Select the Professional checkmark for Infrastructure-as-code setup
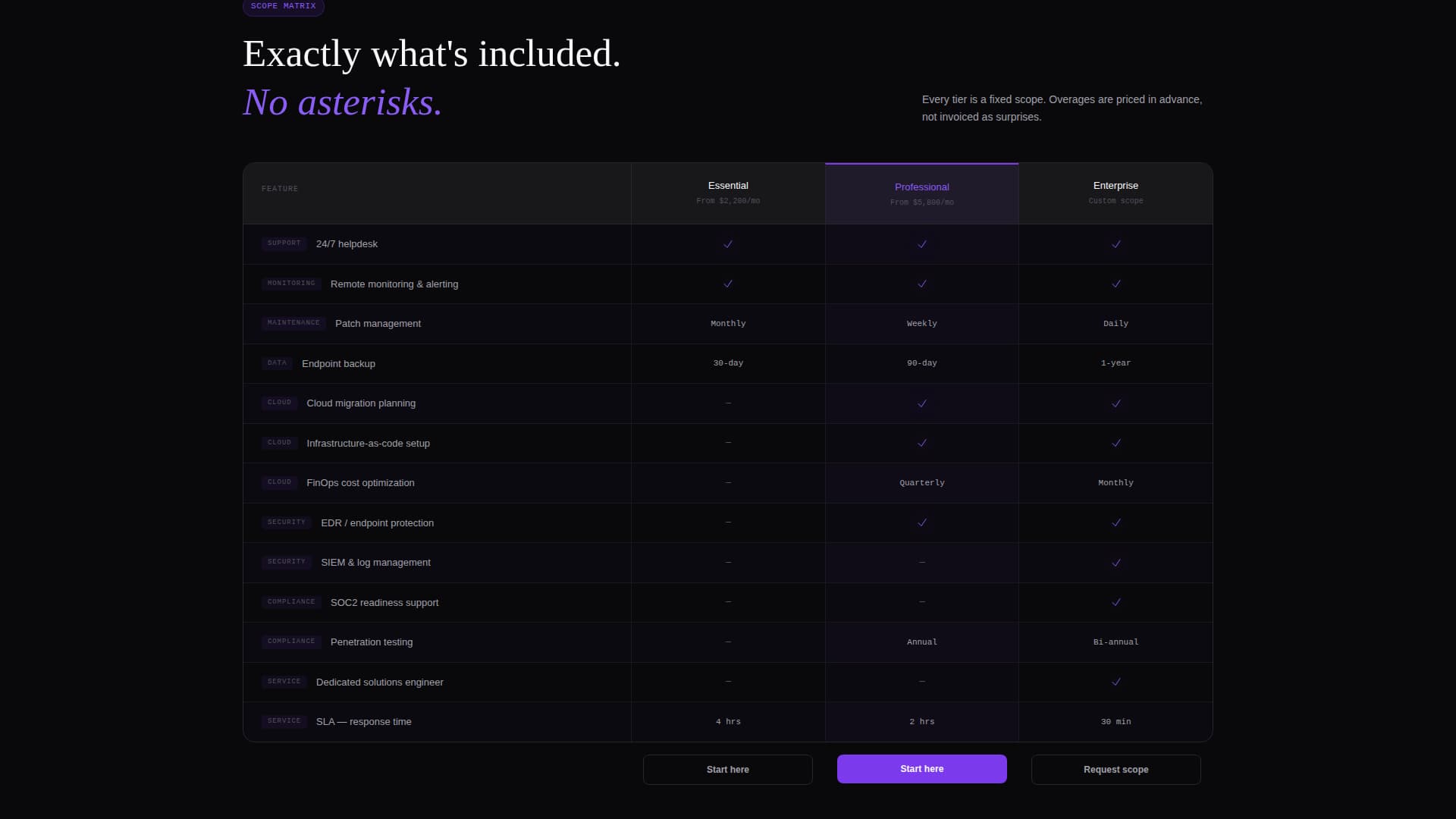The height and width of the screenshot is (819, 1456). click(x=921, y=443)
